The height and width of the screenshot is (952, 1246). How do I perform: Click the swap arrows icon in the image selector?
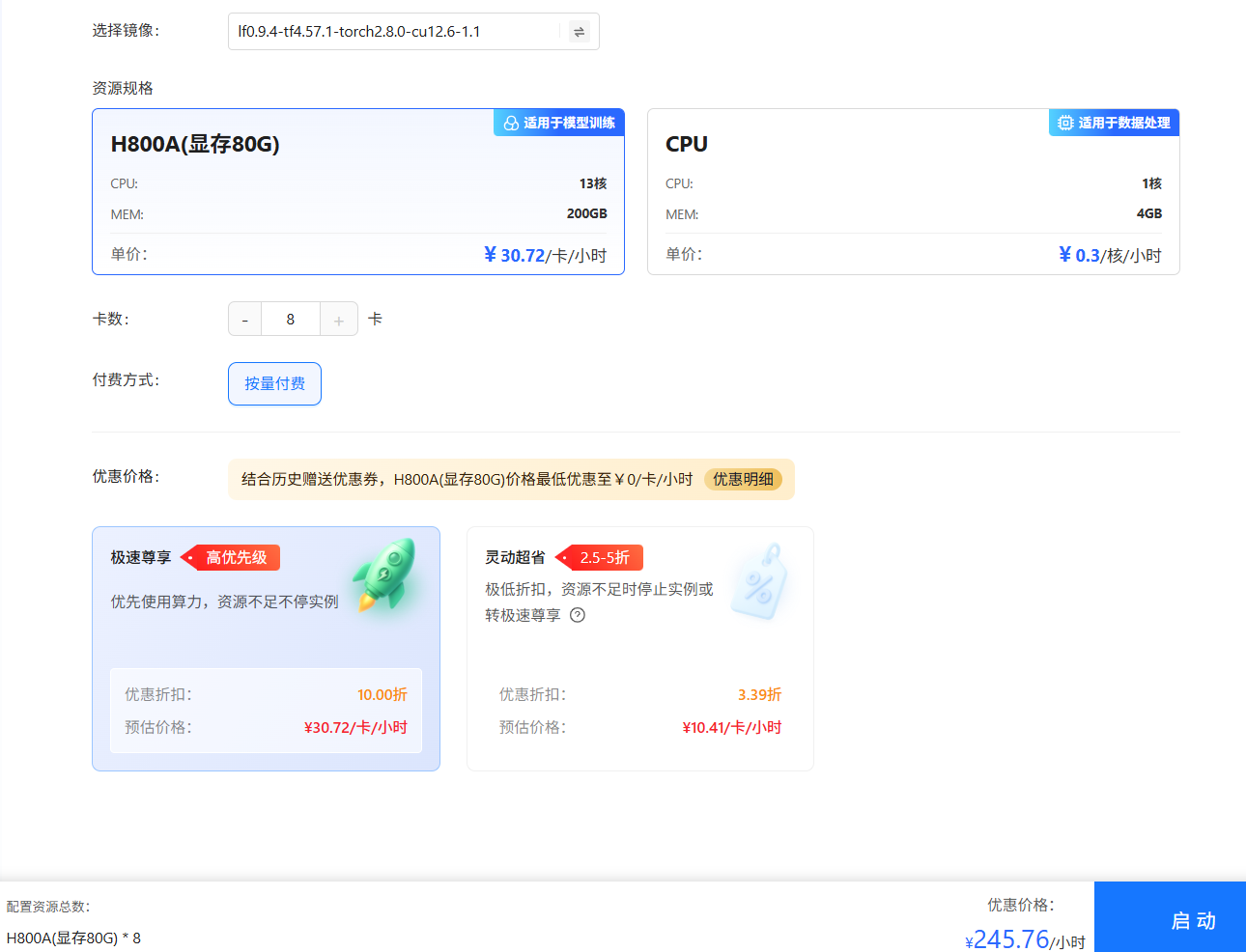pos(579,31)
